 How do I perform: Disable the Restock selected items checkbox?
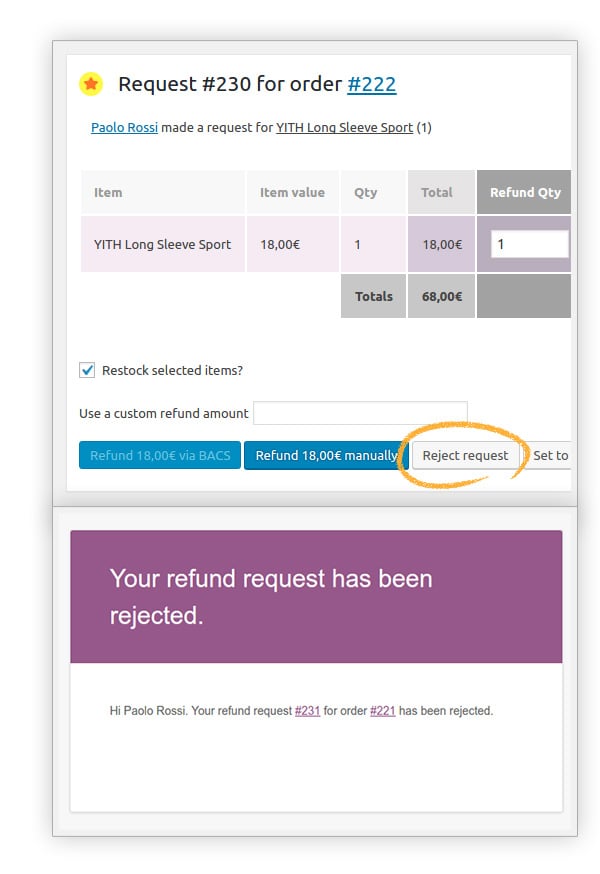(87, 369)
